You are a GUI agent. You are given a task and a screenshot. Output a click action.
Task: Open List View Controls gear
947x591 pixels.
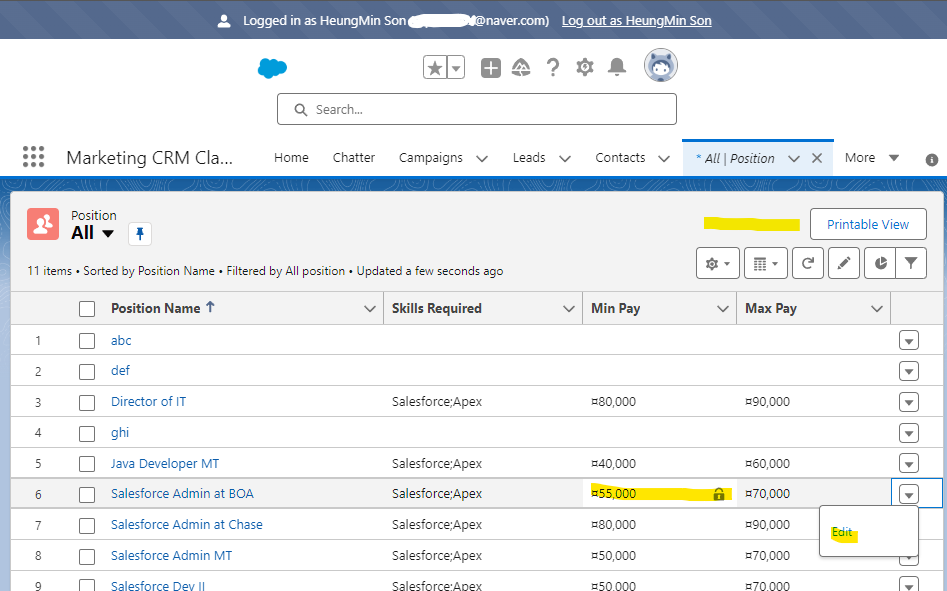pos(717,263)
